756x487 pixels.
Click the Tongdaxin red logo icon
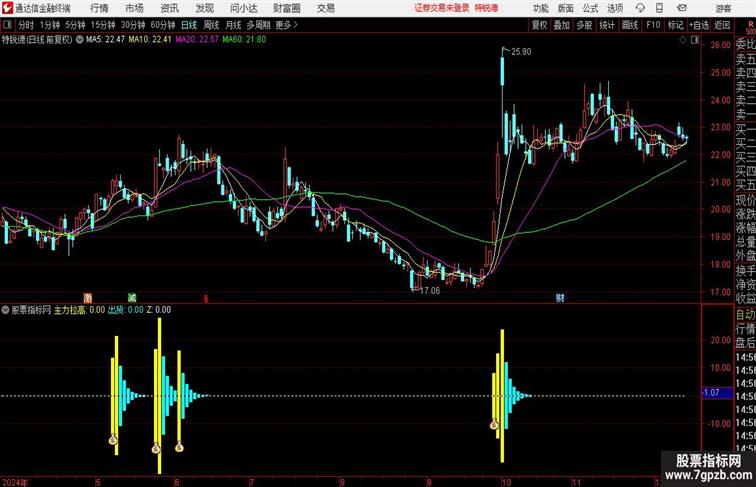click(x=8, y=8)
